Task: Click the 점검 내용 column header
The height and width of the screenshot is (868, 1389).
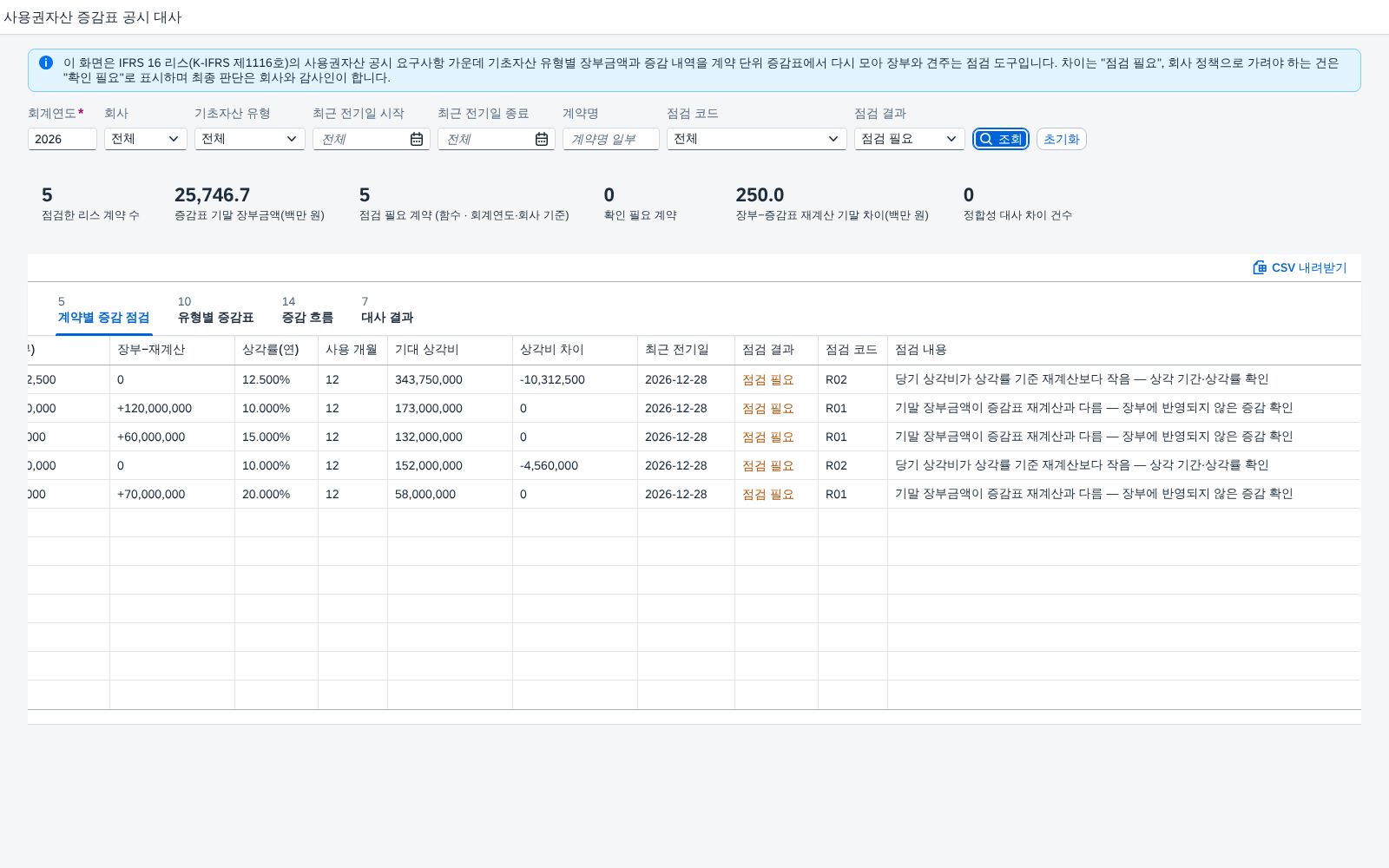Action: tap(1124, 350)
